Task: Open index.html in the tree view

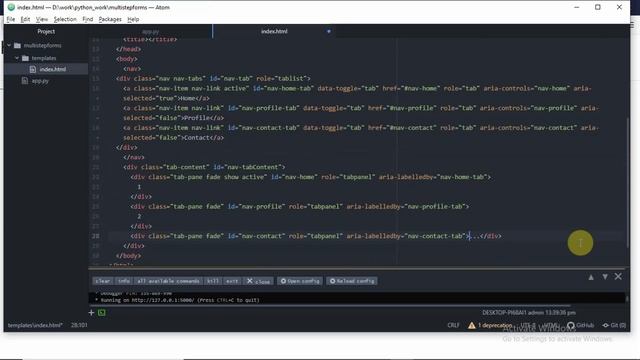Action: pyautogui.click(x=53, y=69)
